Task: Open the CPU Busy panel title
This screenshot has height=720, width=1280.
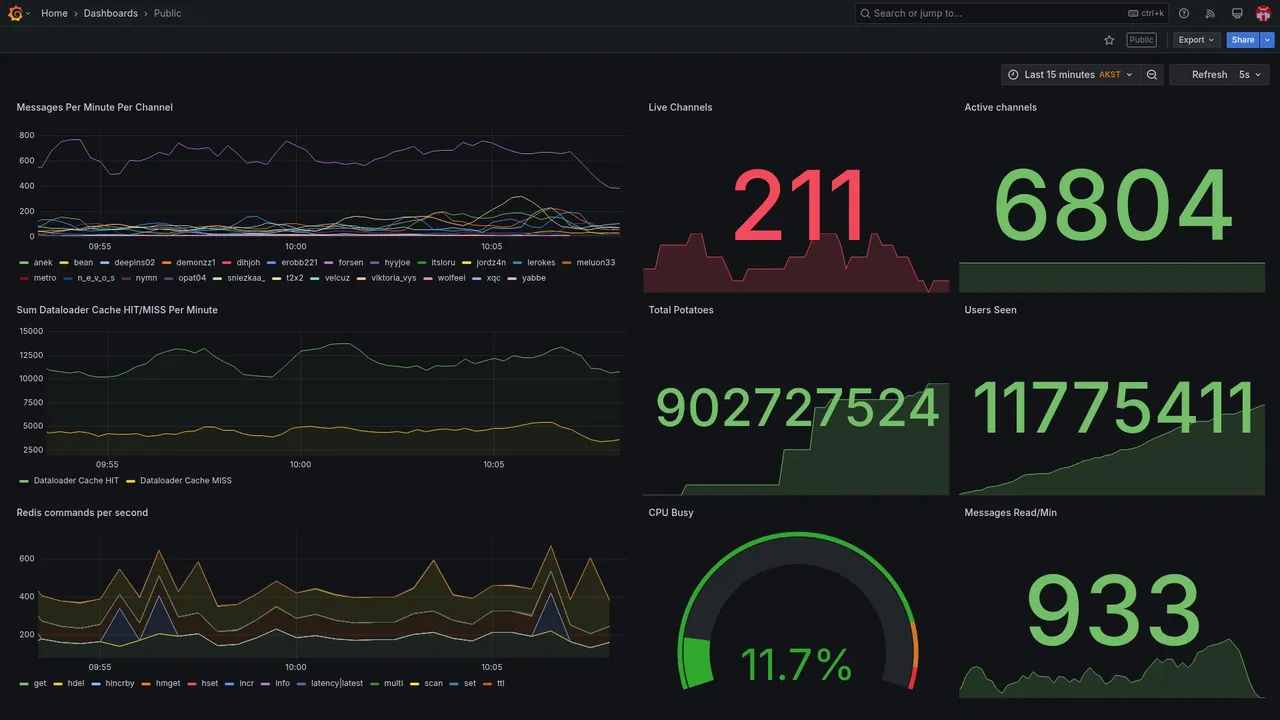Action: pyautogui.click(x=671, y=513)
